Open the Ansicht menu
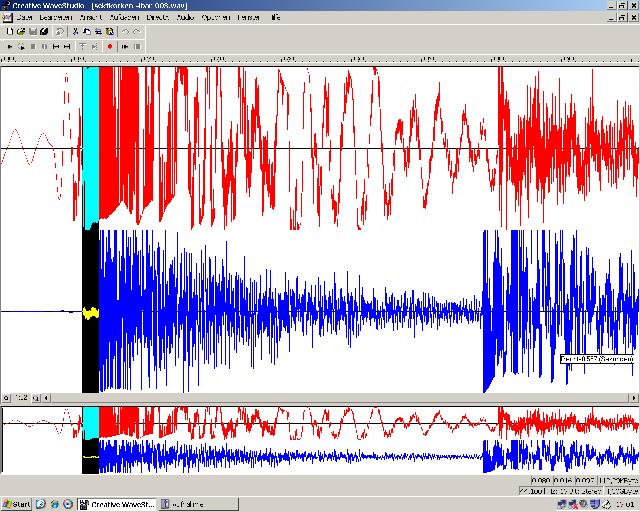This screenshot has width=640, height=512. tap(91, 18)
